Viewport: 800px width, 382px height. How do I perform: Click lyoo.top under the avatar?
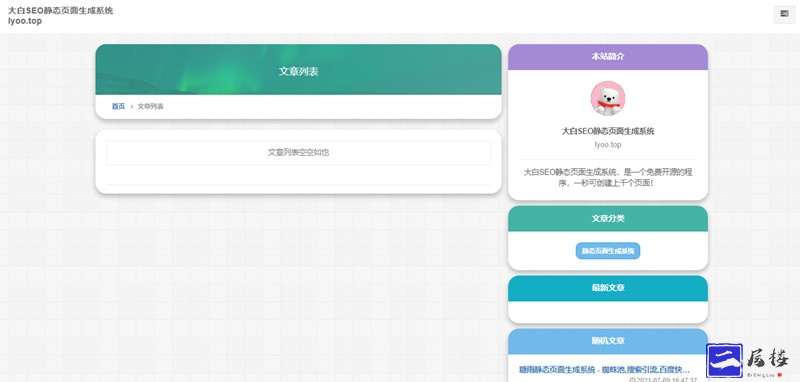[x=608, y=145]
